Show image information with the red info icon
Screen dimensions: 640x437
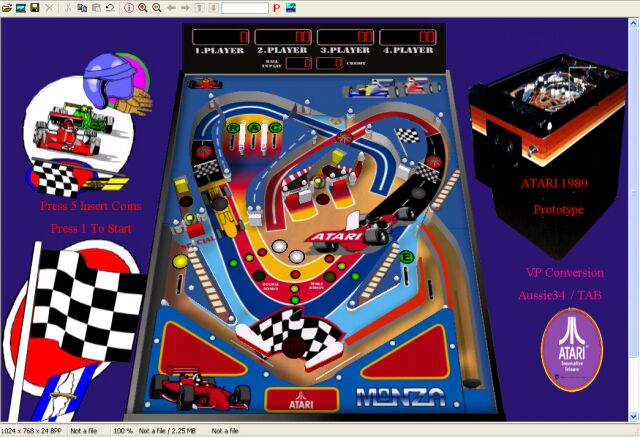tap(128, 7)
